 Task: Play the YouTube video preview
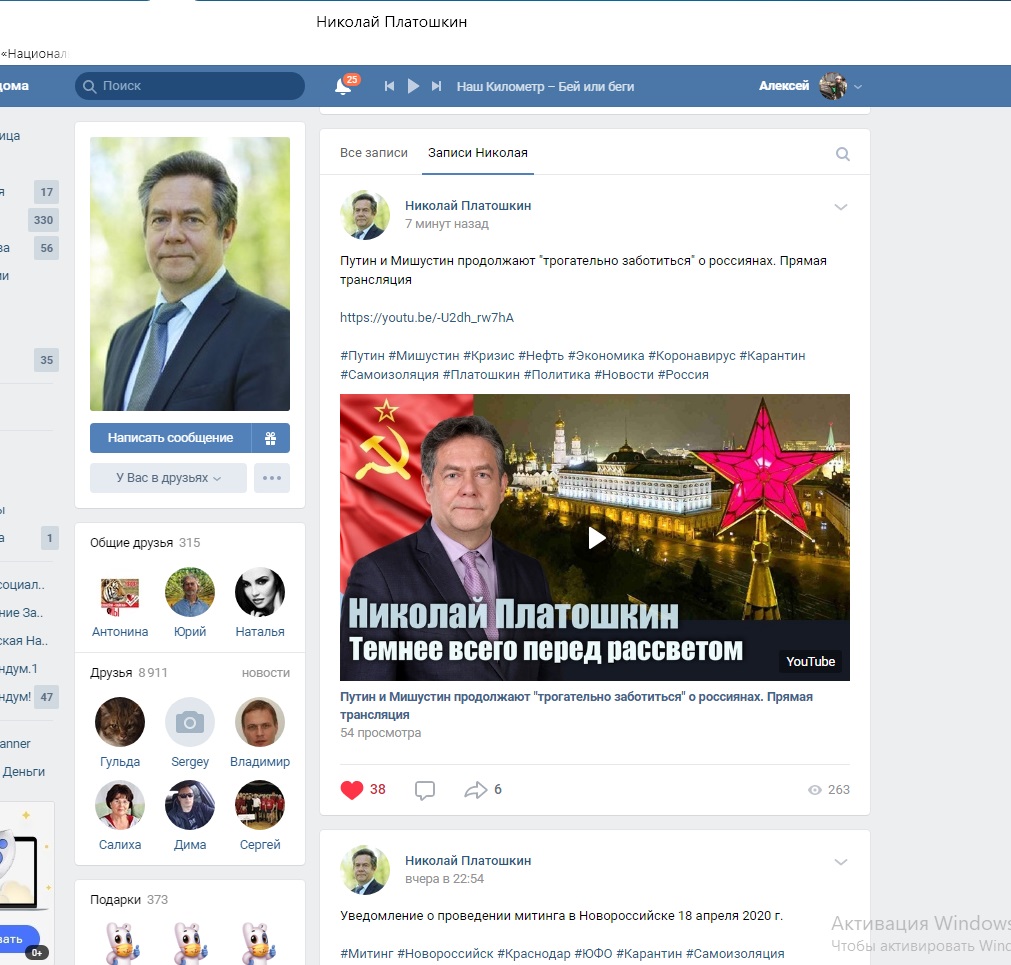pyautogui.click(x=596, y=538)
